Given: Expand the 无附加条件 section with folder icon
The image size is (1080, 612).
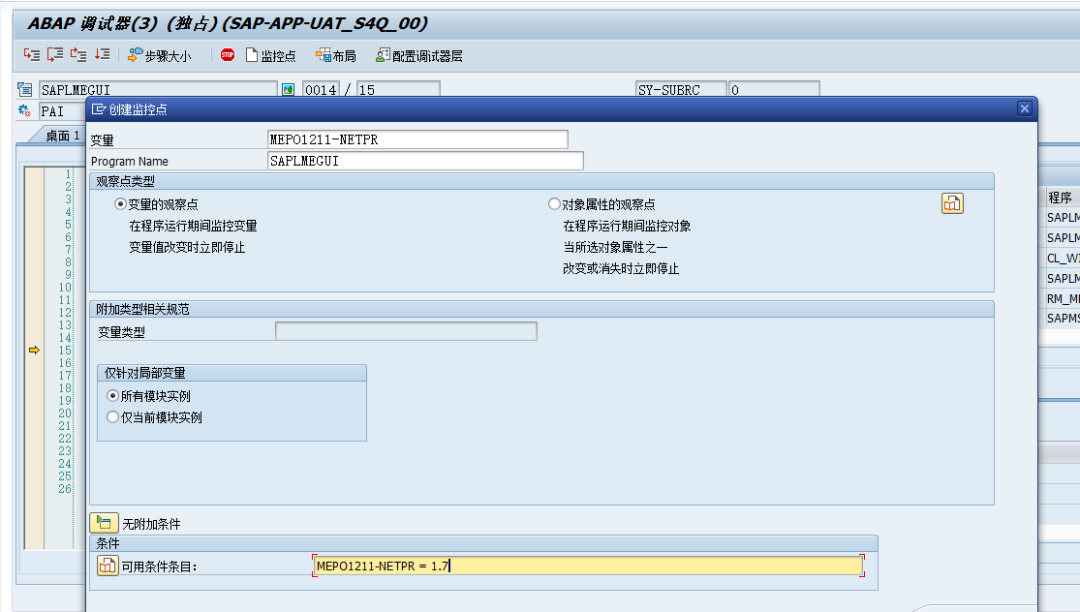Looking at the screenshot, I should click(x=103, y=521).
